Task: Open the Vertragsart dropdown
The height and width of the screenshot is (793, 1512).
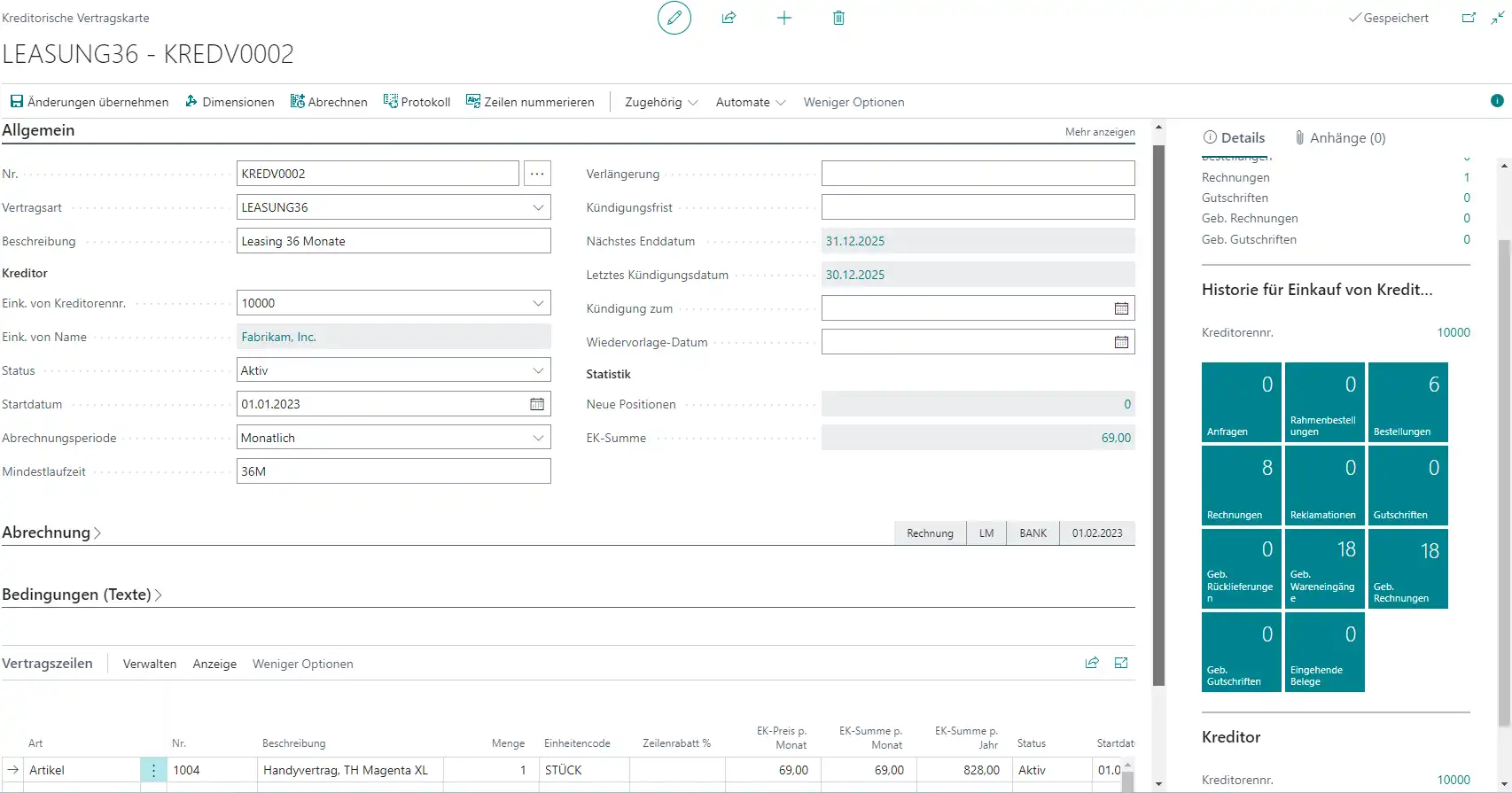Action: coord(537,207)
